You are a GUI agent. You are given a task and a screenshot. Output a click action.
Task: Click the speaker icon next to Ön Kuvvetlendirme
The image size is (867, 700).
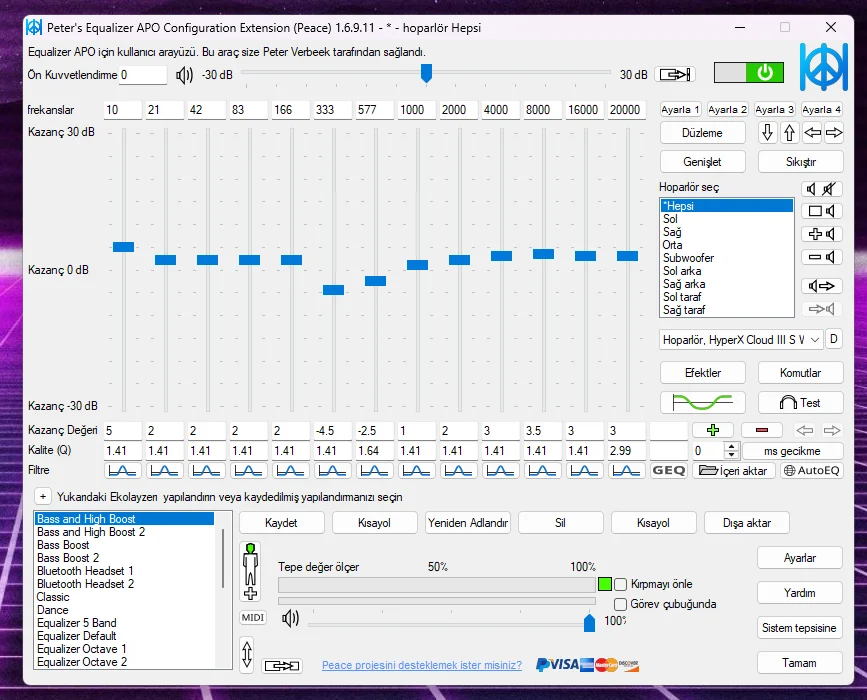click(x=184, y=75)
